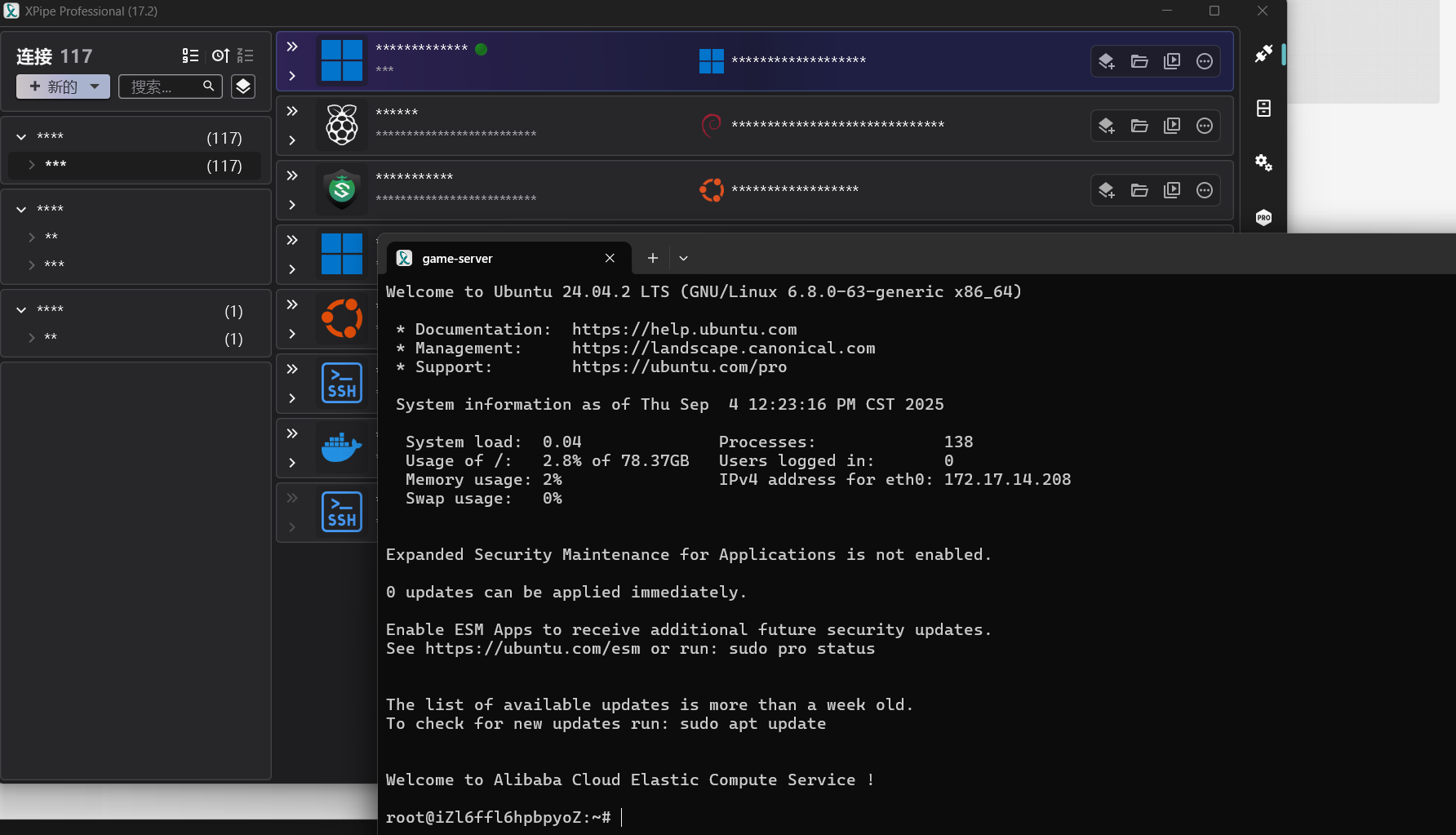1456x835 pixels.
Task: Expand the ** child item showing (1)
Action: point(32,338)
